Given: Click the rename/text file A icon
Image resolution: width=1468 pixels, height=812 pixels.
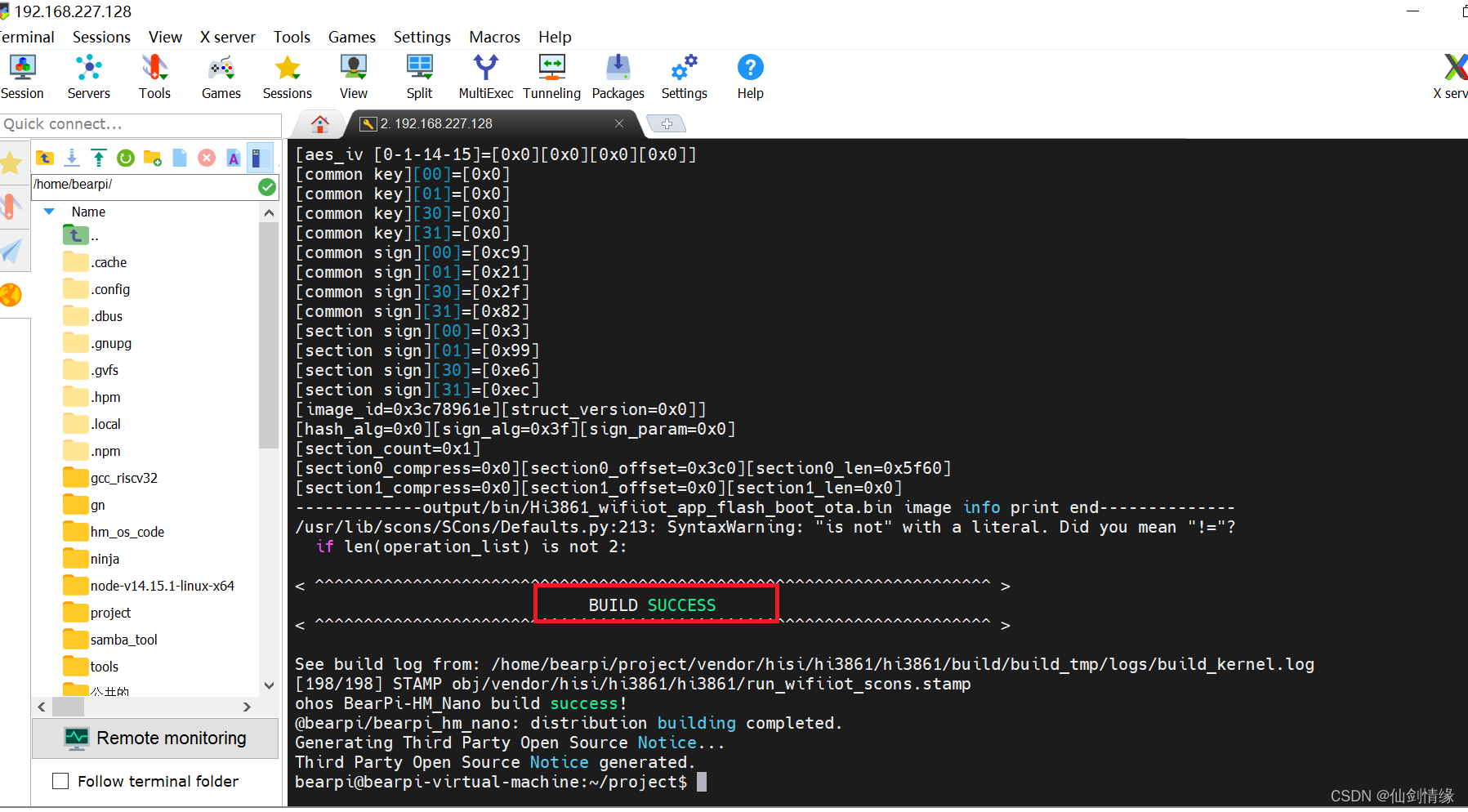Looking at the screenshot, I should [x=234, y=158].
